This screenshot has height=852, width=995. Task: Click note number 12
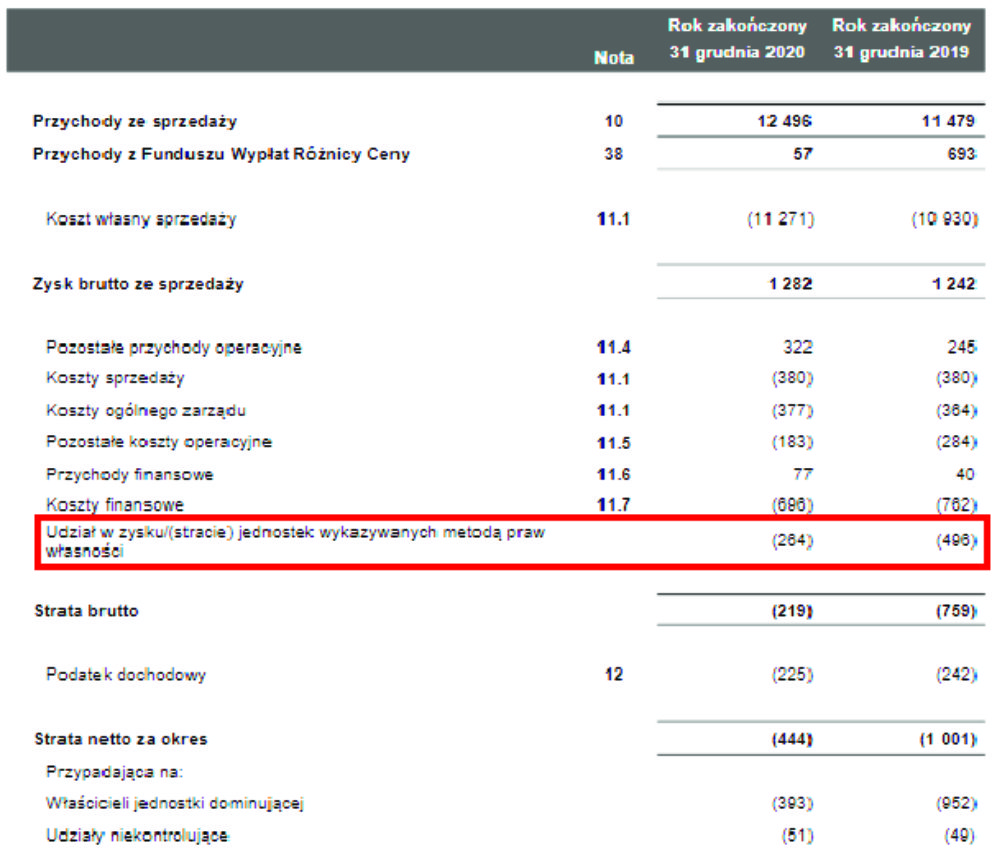point(614,674)
